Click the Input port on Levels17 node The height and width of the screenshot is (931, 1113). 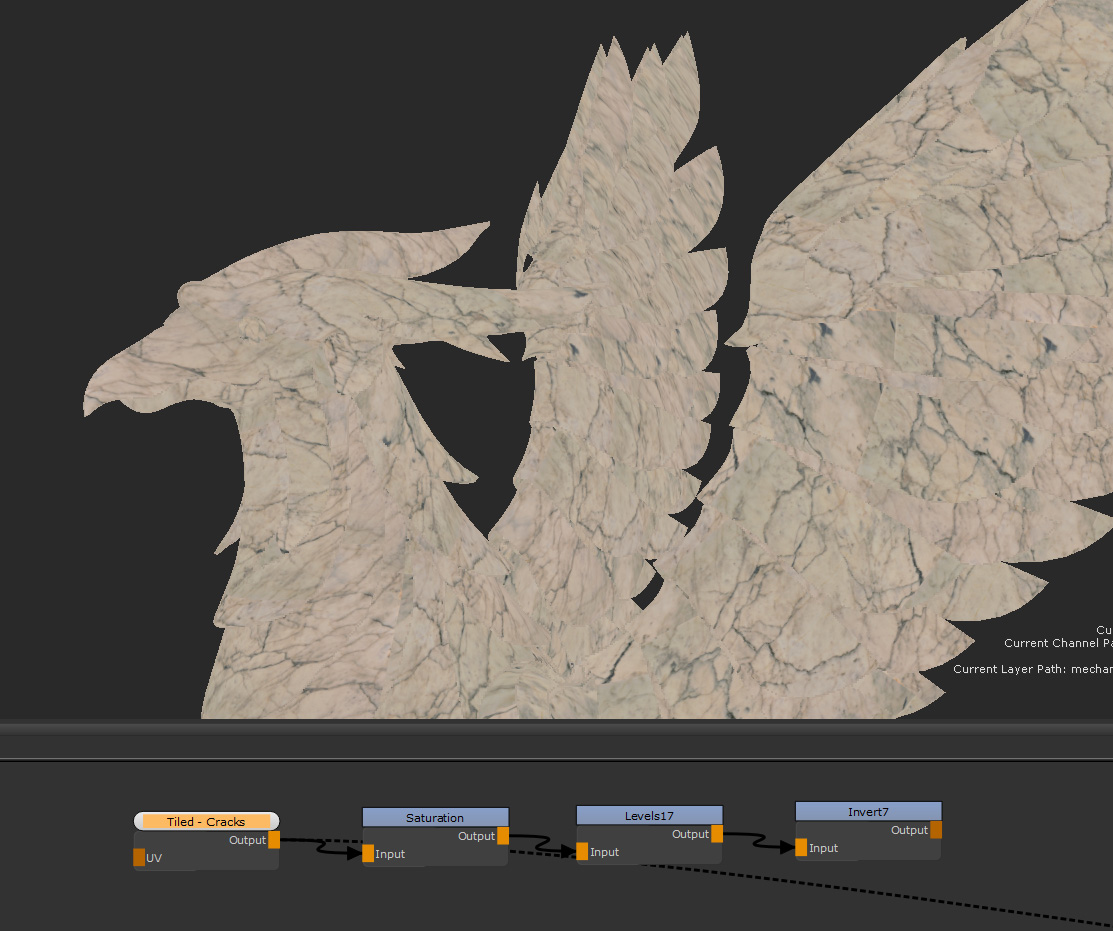pos(582,851)
